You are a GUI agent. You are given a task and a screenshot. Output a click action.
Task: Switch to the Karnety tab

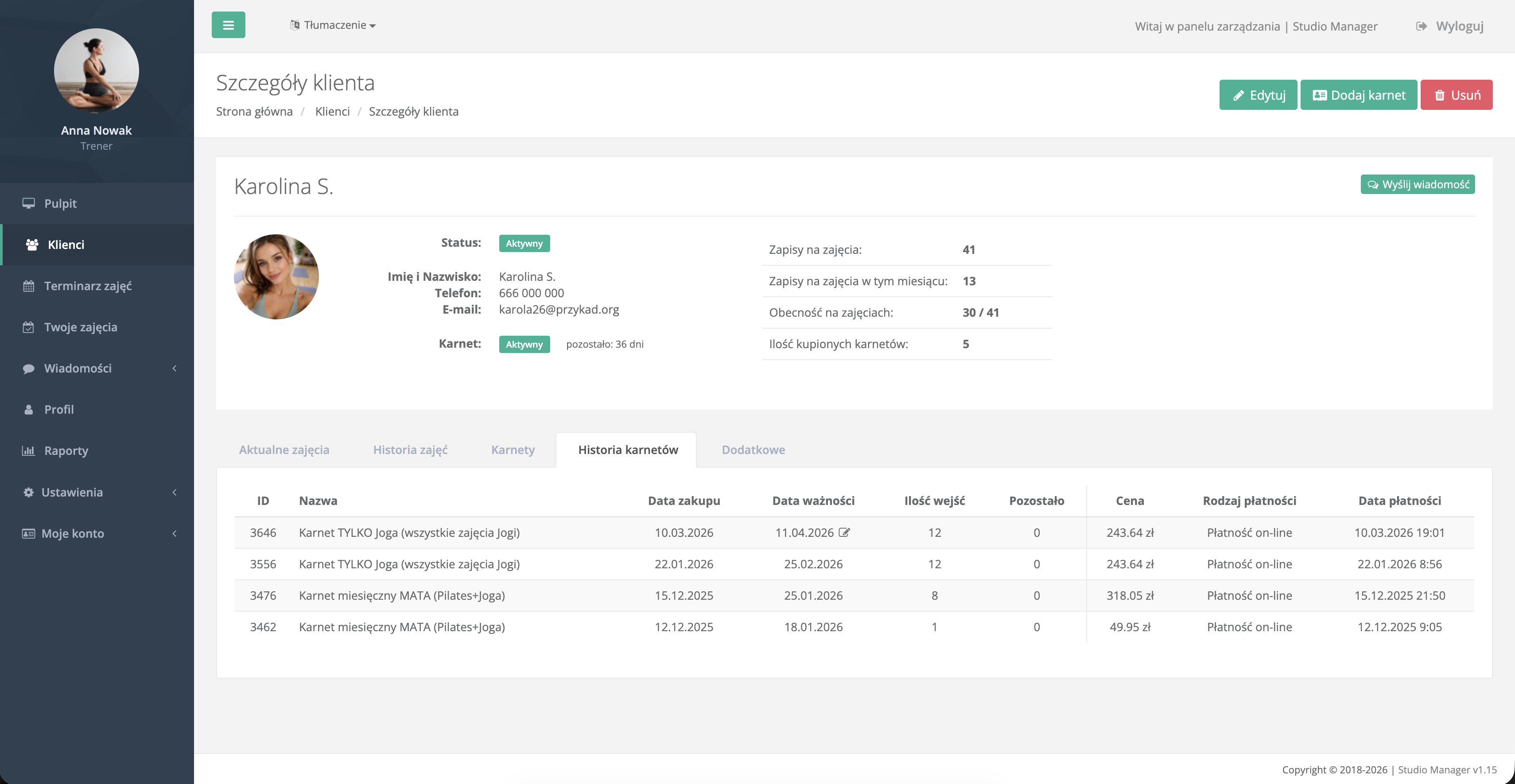coord(512,449)
